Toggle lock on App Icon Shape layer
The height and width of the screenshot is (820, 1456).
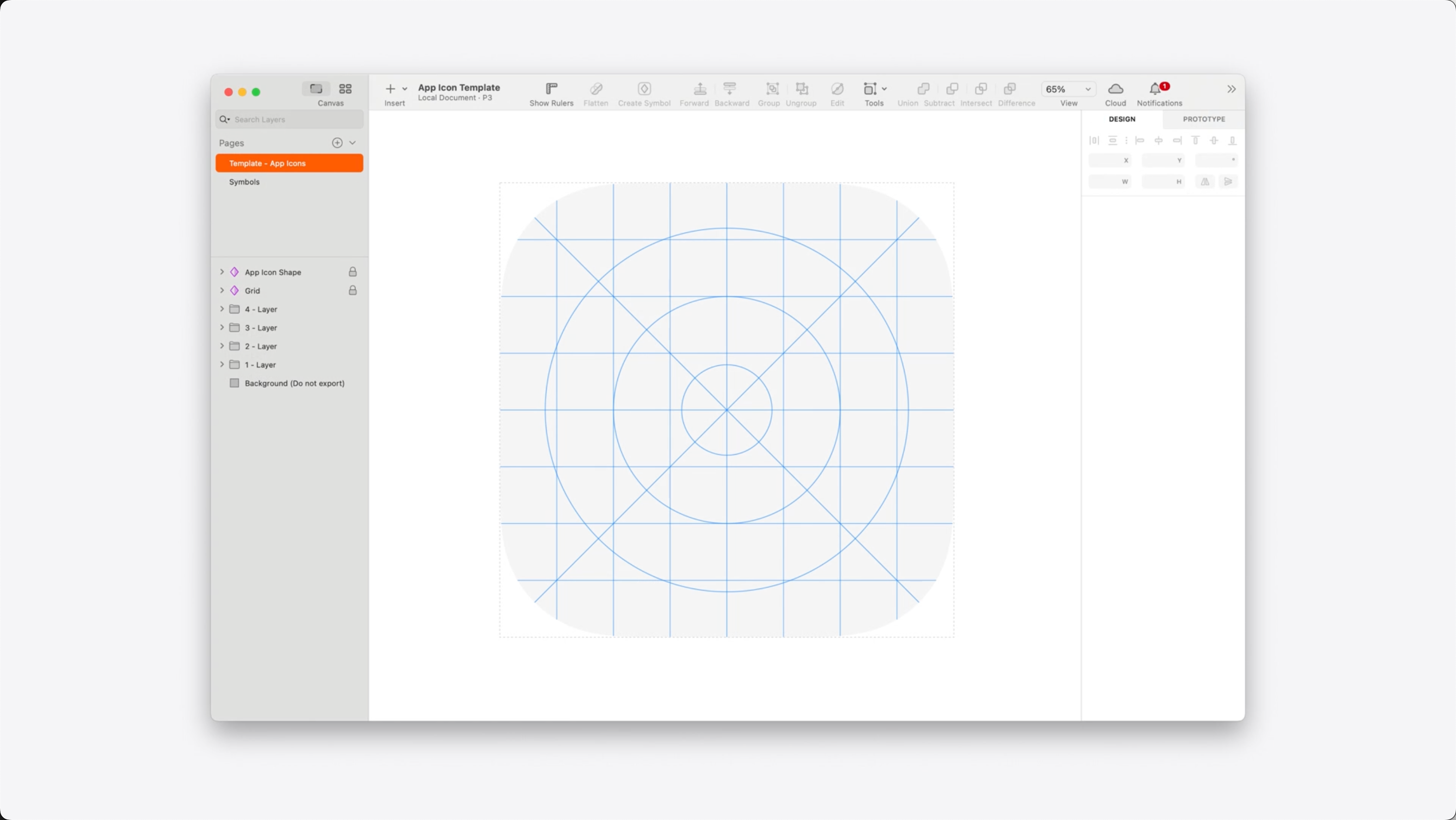pos(353,272)
